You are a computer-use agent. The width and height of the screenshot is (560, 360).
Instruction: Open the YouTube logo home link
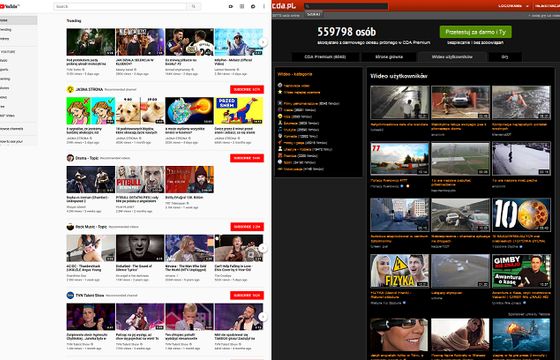tap(10, 6)
